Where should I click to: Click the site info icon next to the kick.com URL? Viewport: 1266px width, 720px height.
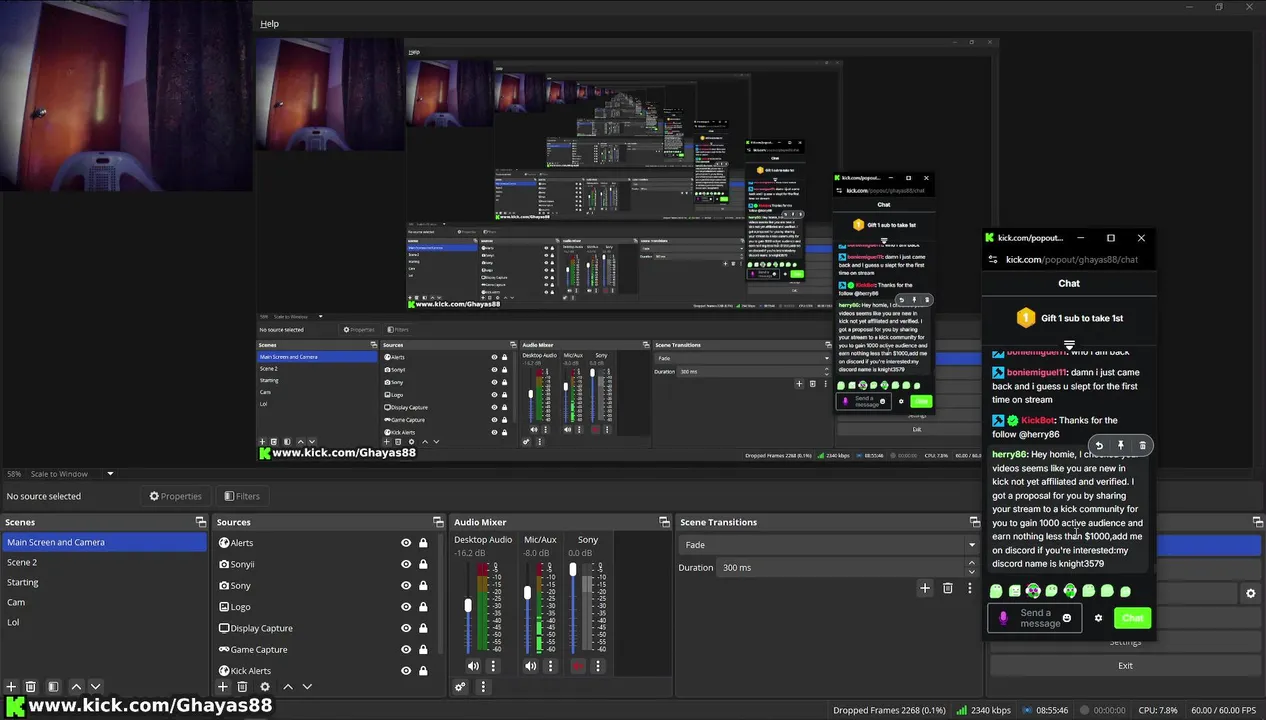(x=993, y=260)
